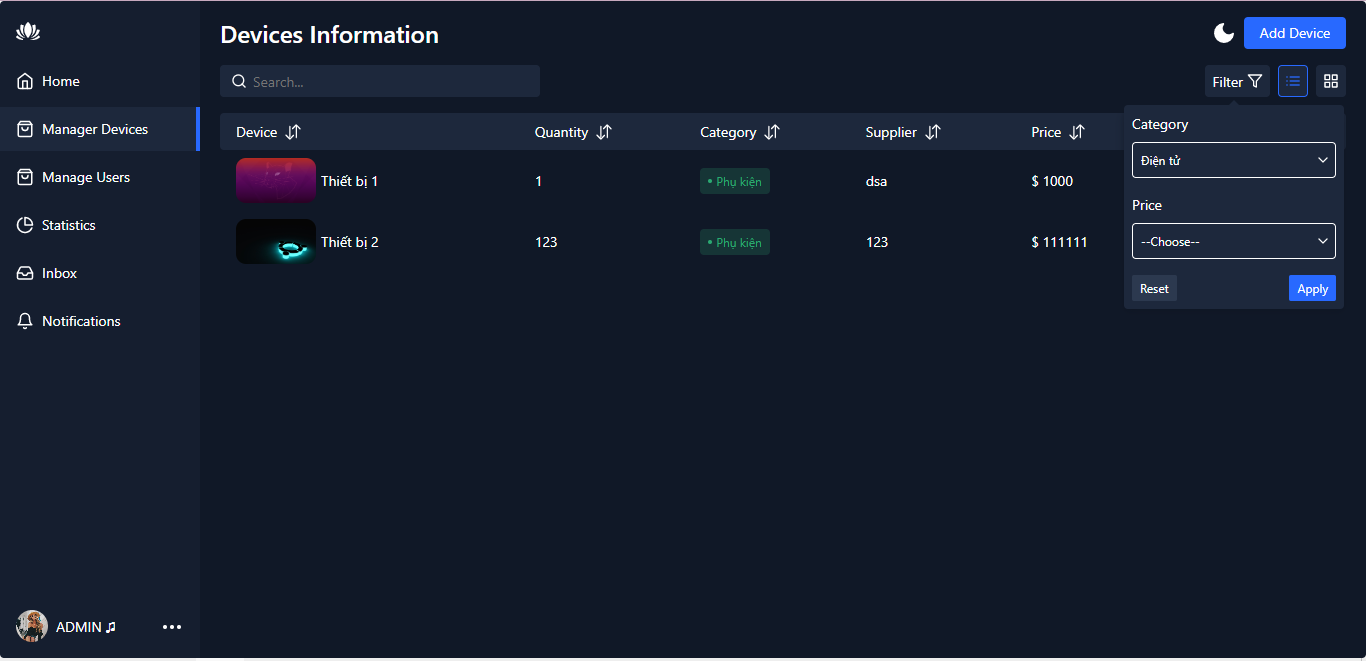Switch to grid view layout
Viewport: 1366px width, 661px height.
pos(1330,81)
